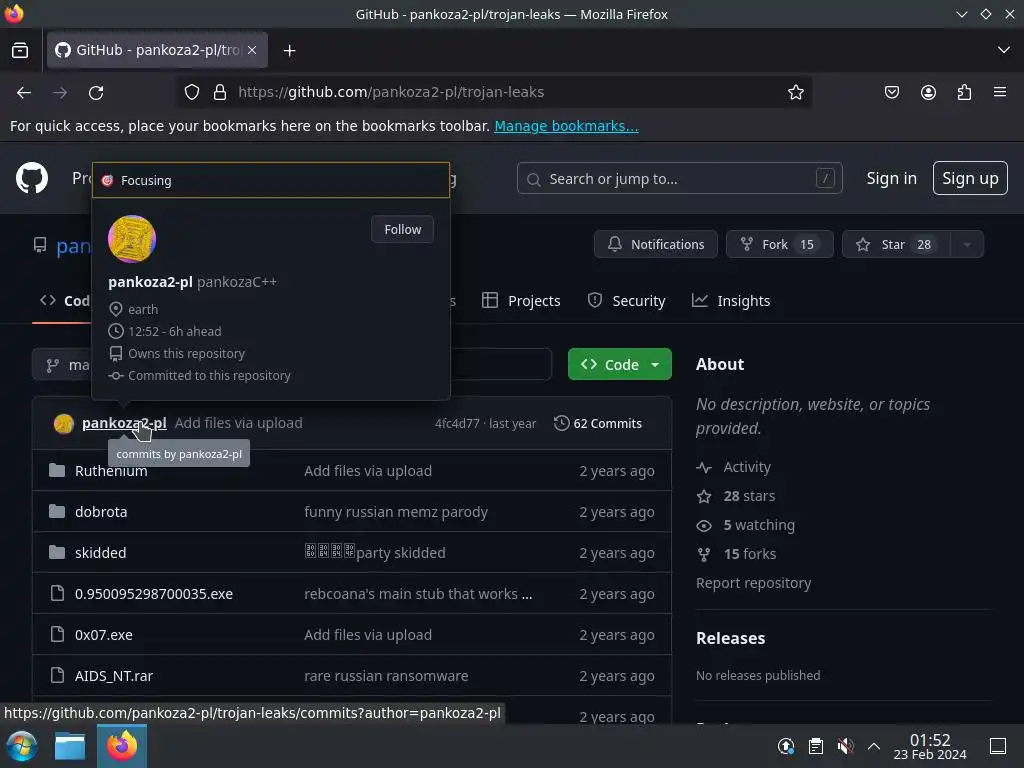1024x768 pixels.
Task: Expand hidden system tray icons
Action: tap(873, 746)
